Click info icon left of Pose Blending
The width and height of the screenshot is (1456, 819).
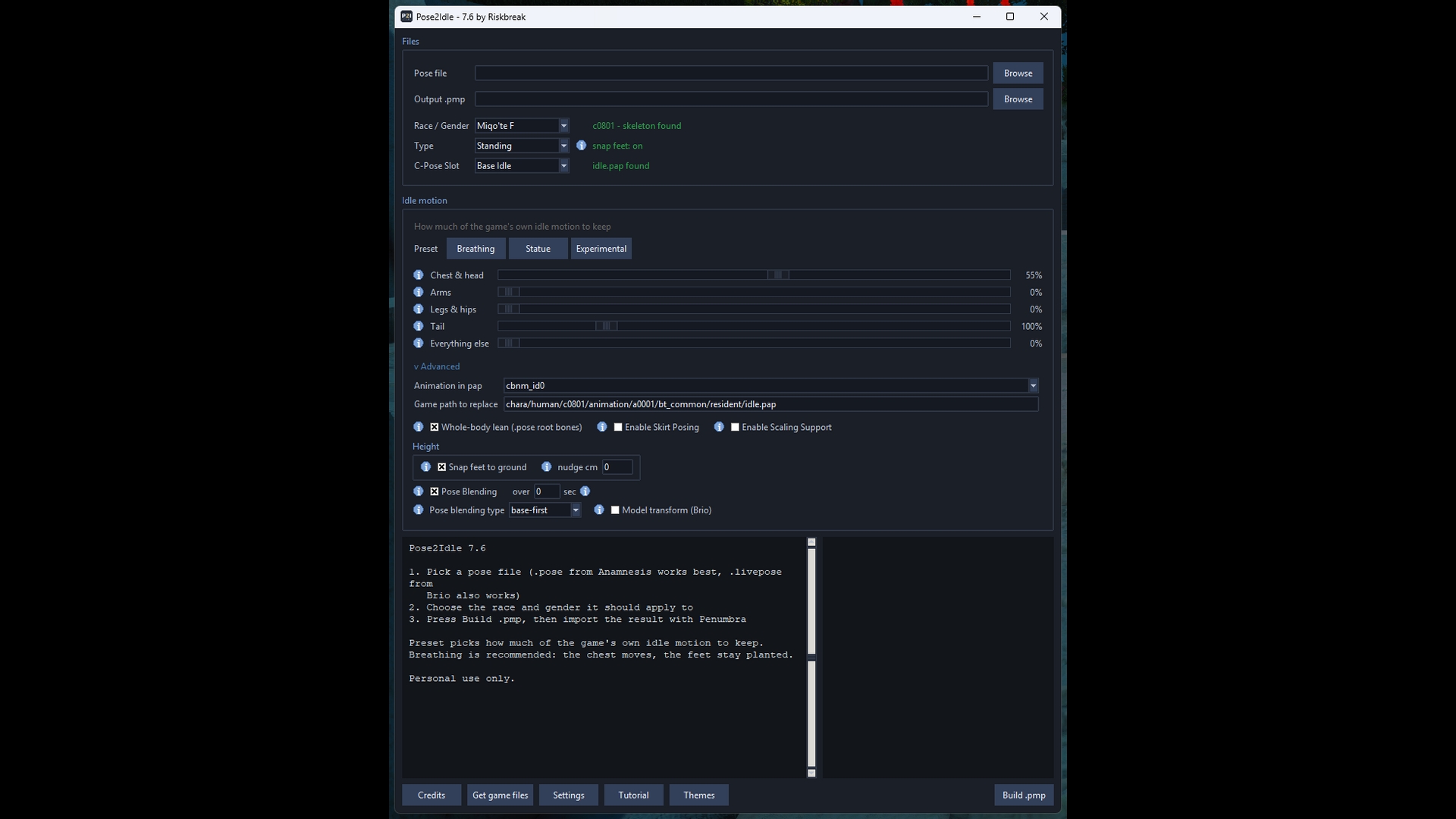tap(419, 491)
